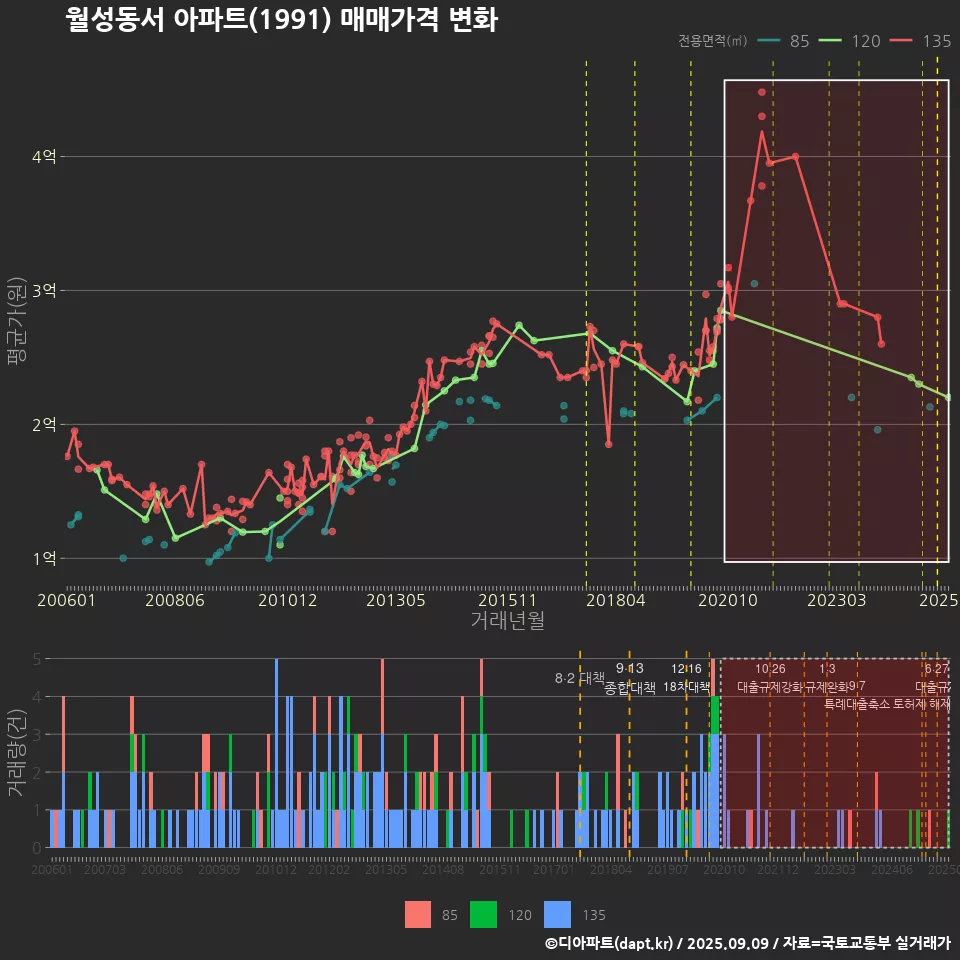Click the 120 line legend marker at top
The width and height of the screenshot is (960, 960).
832,41
